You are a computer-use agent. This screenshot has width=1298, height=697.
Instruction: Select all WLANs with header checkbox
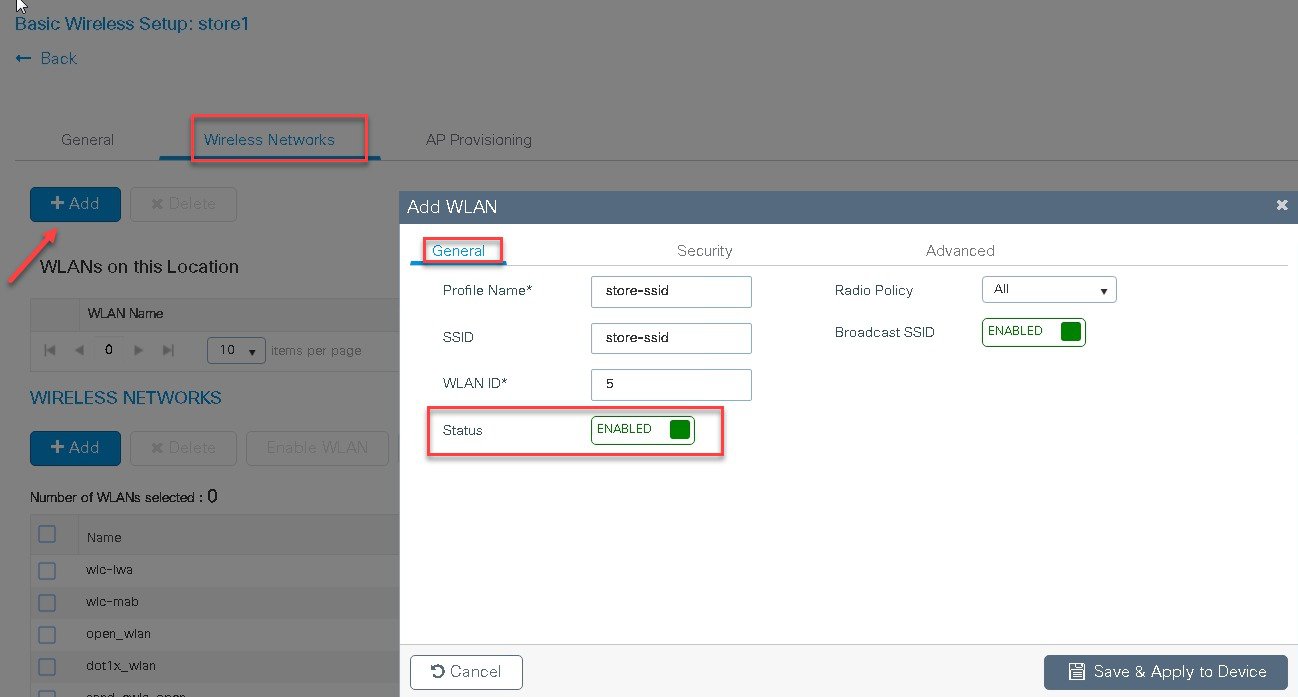tap(47, 534)
